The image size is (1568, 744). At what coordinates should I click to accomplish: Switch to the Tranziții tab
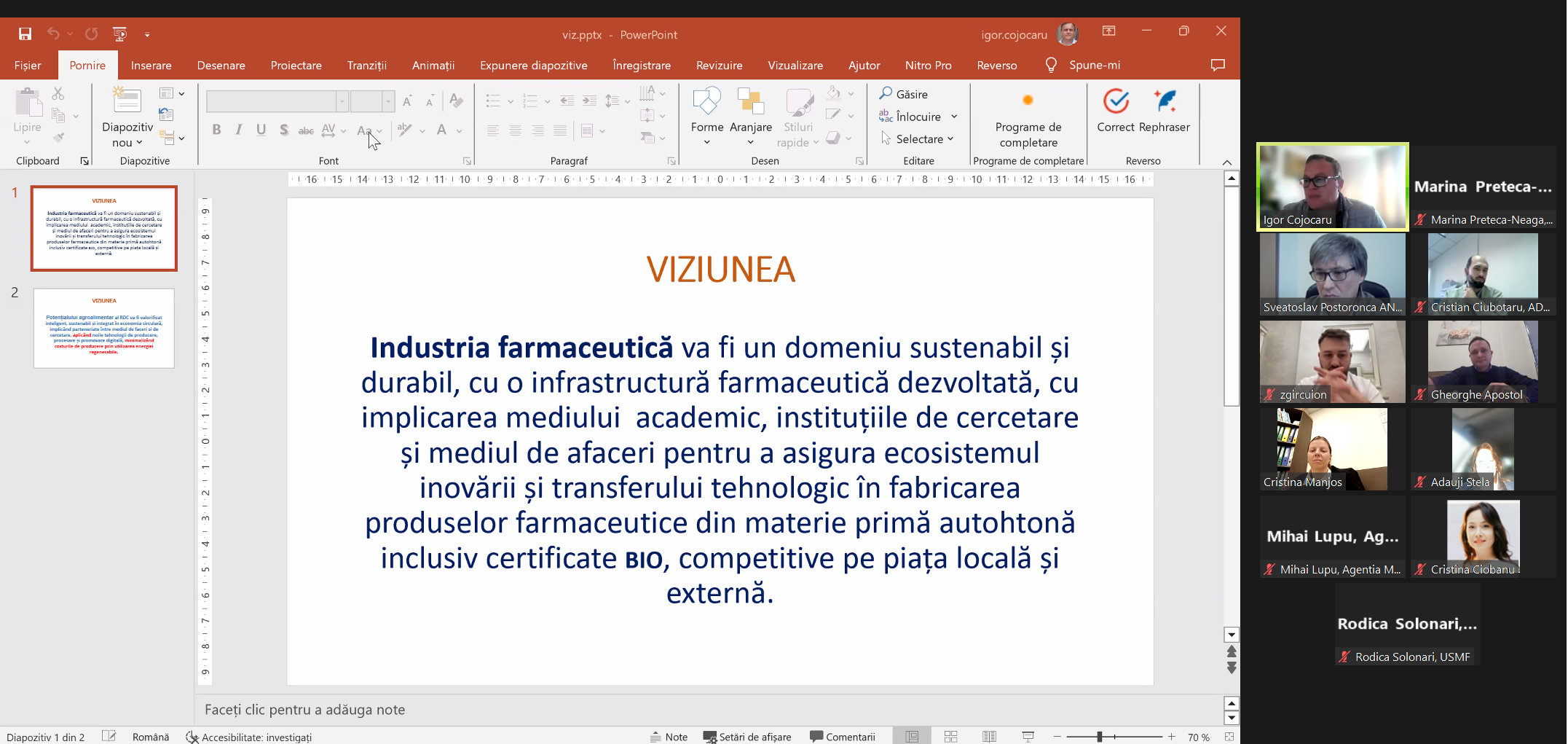click(366, 66)
